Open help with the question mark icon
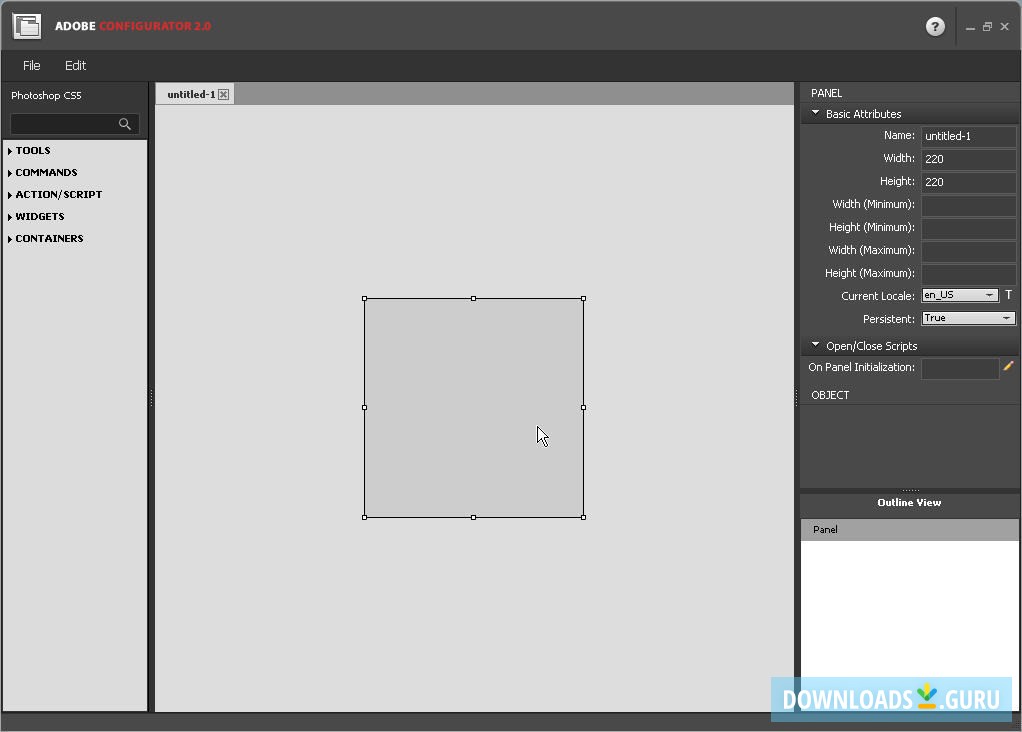This screenshot has height=732, width=1022. (935, 26)
